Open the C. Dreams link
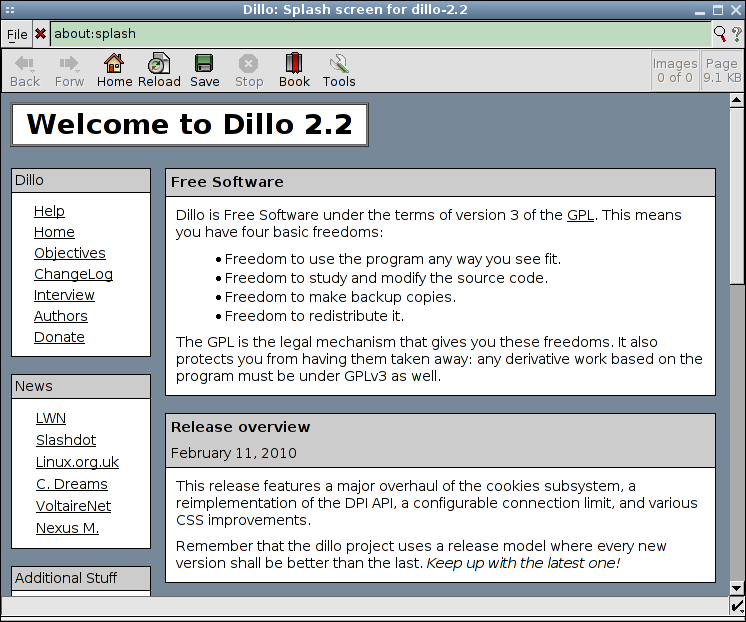The width and height of the screenshot is (746, 622). pyautogui.click(x=72, y=484)
